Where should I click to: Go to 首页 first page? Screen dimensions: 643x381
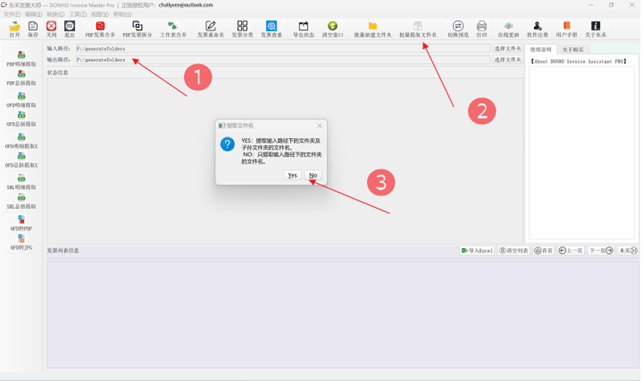(x=544, y=250)
